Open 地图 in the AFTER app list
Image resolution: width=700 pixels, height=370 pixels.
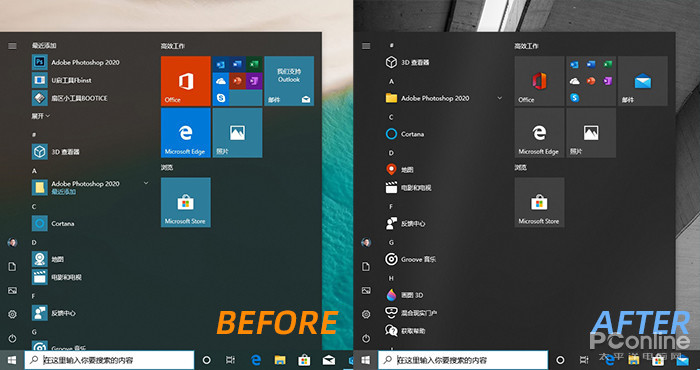(x=400, y=170)
